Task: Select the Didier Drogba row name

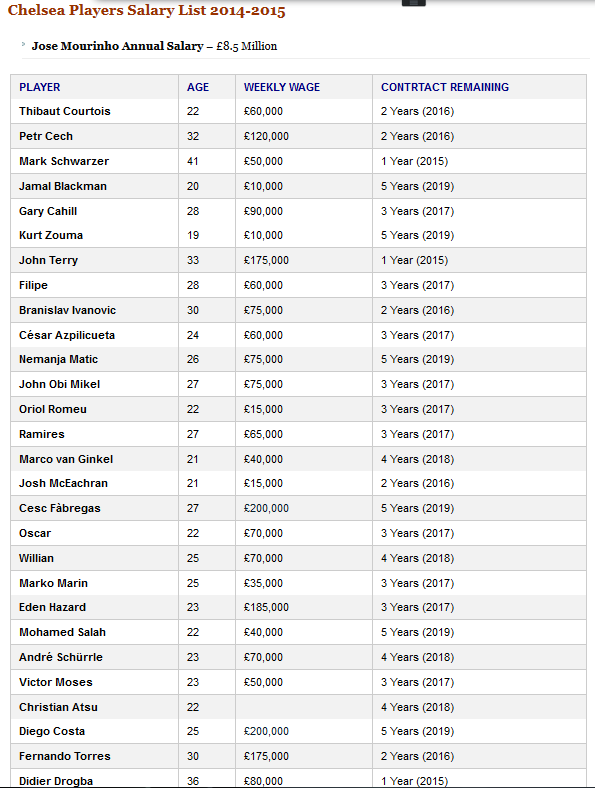Action: click(x=56, y=781)
